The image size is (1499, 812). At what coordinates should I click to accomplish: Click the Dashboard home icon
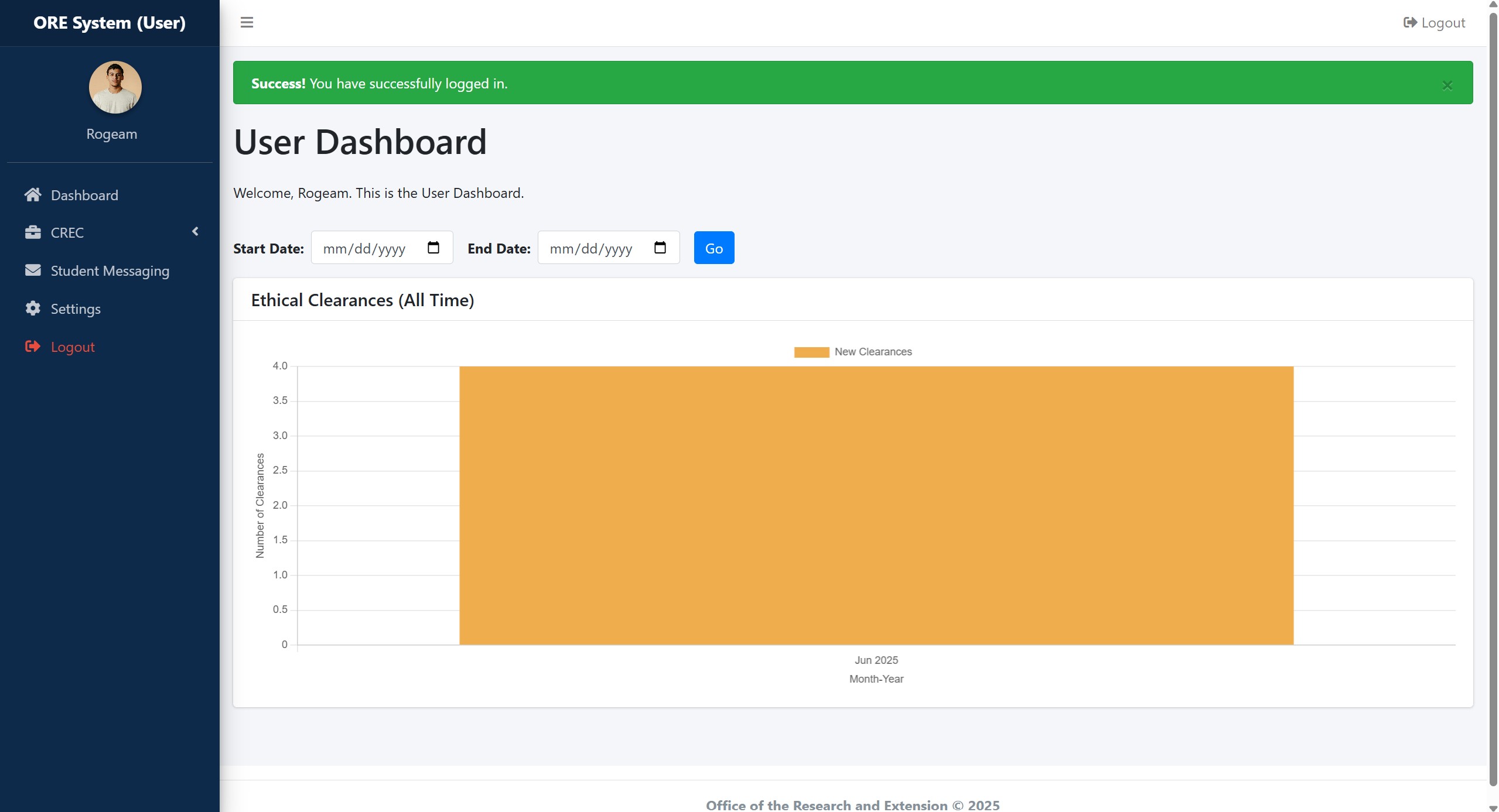[33, 195]
